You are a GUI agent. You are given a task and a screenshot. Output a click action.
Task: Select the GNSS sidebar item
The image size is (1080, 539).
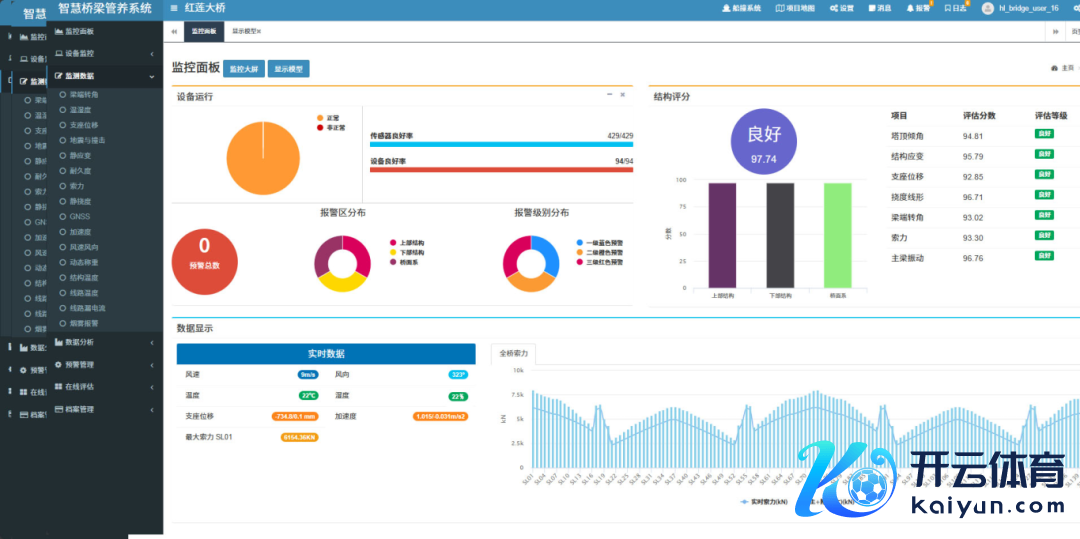80,216
